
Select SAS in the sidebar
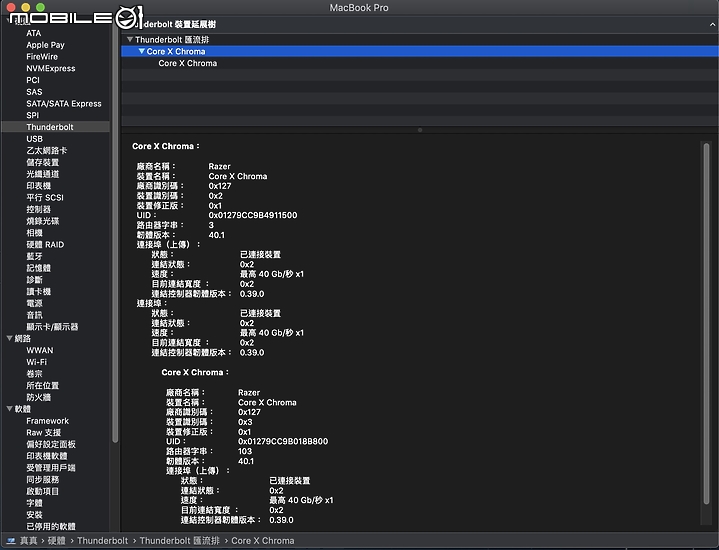pyautogui.click(x=34, y=92)
